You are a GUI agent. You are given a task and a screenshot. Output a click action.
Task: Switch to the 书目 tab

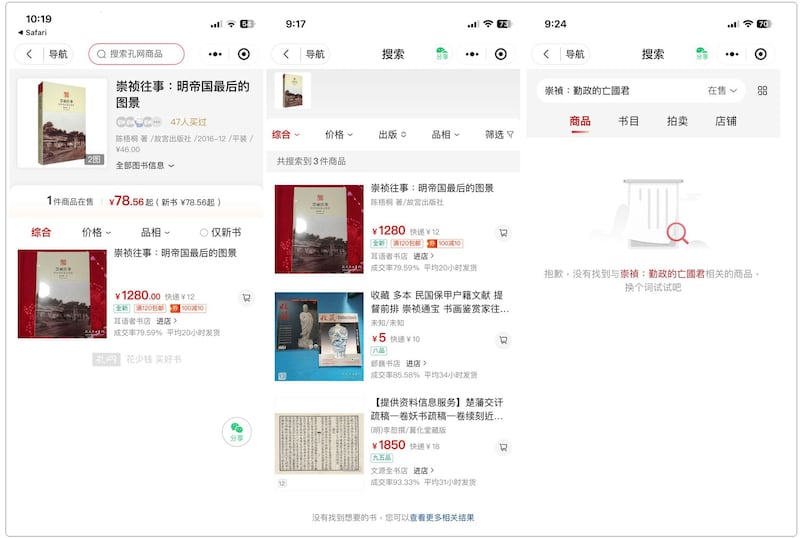[628, 121]
